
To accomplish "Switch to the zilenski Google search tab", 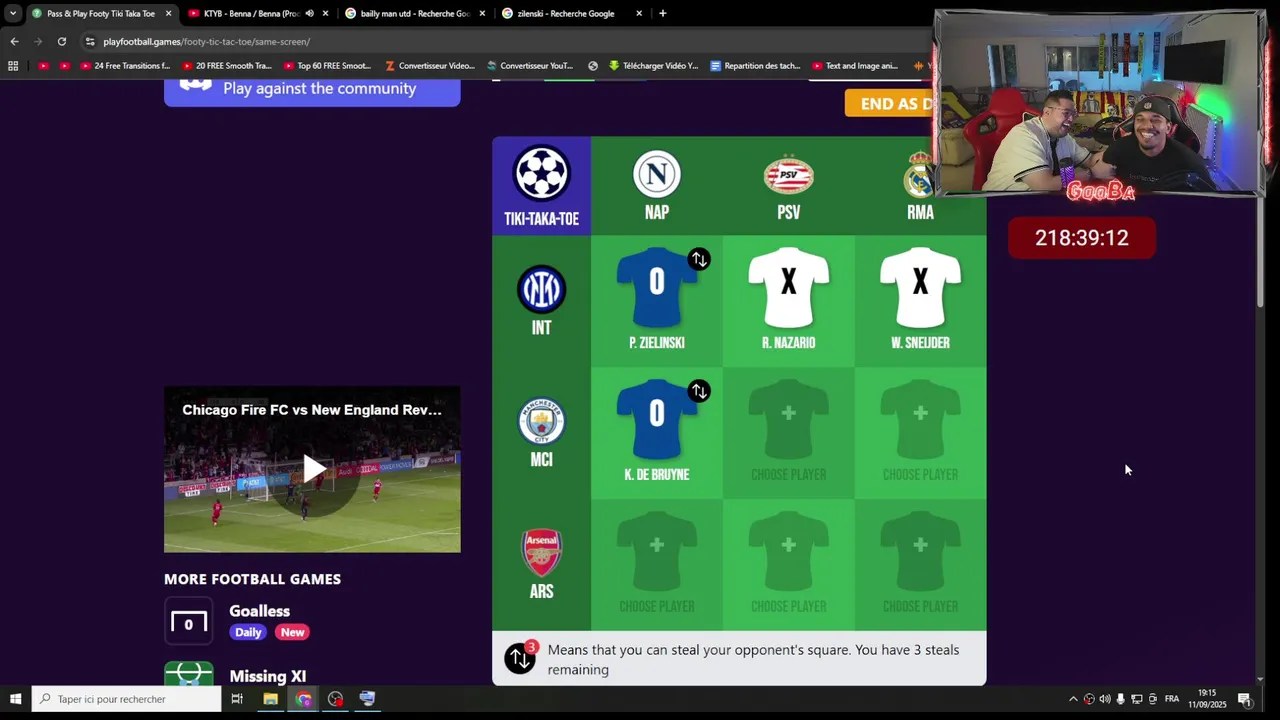I will pyautogui.click(x=566, y=14).
